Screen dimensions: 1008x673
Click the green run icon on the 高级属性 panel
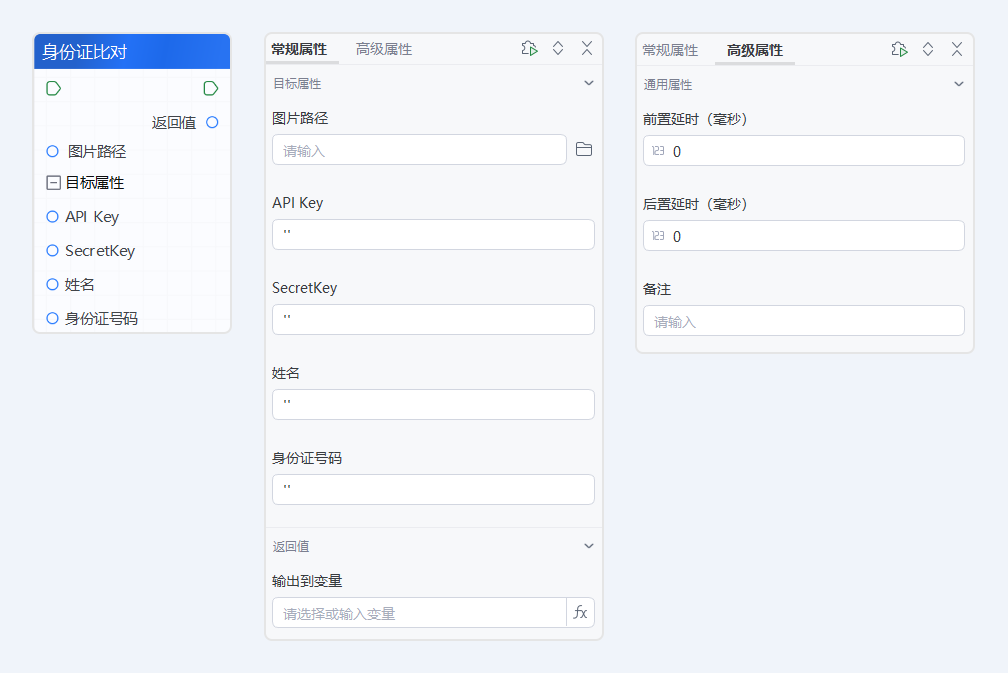(899, 48)
